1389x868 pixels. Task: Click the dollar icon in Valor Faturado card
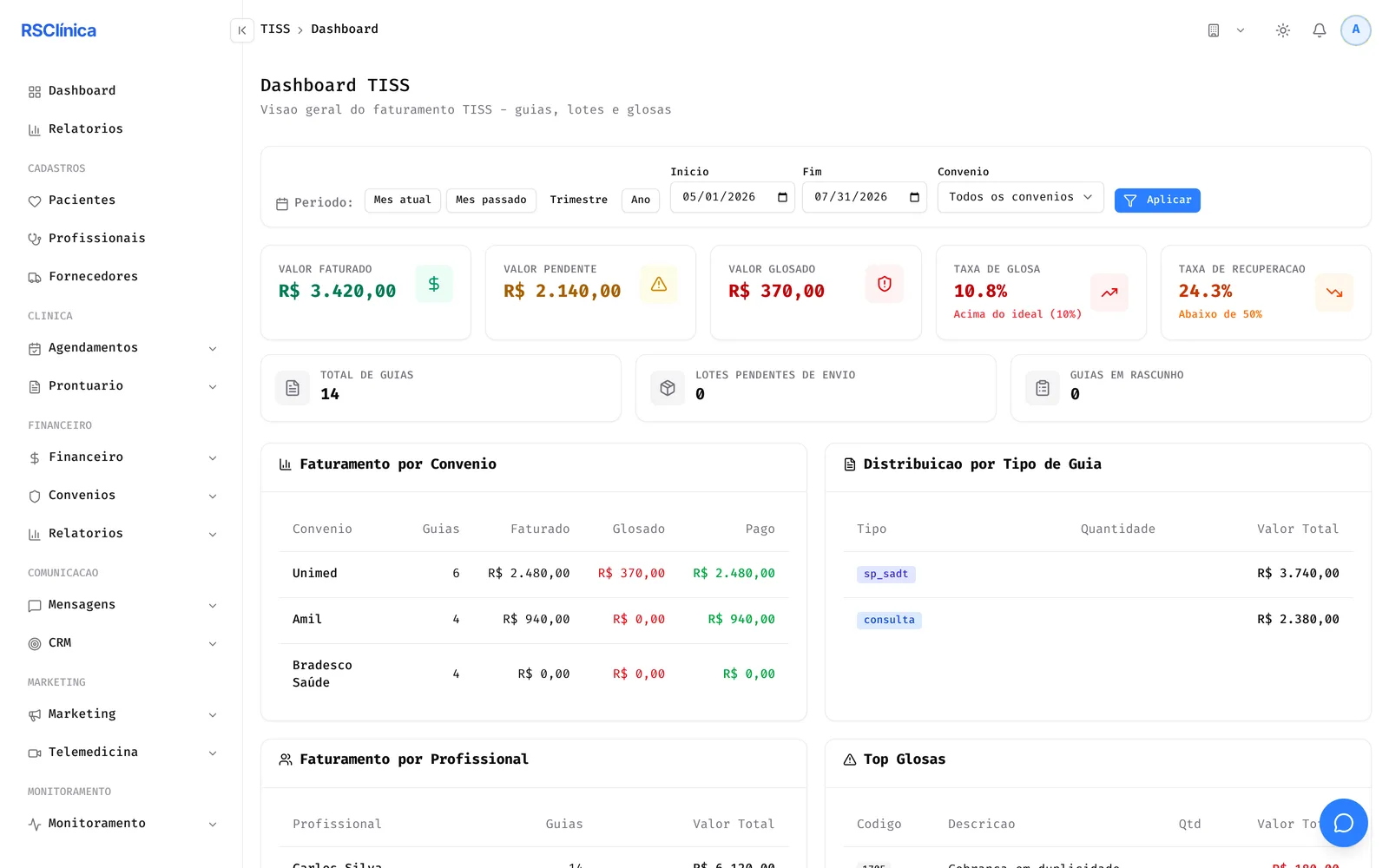tap(434, 284)
